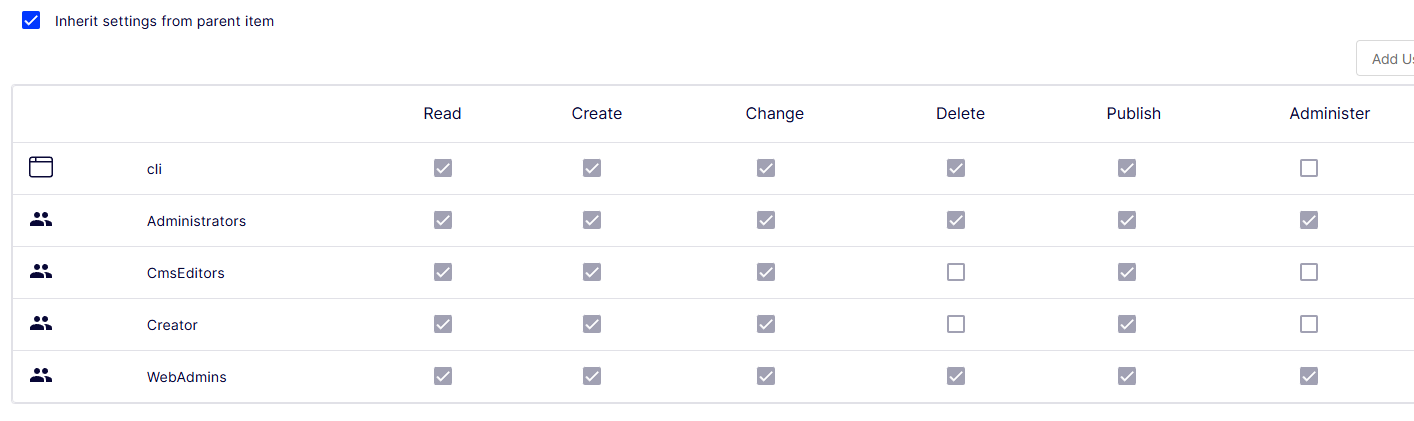Select the Administrators row label
Screen dimensions: 1414x421
[196, 221]
